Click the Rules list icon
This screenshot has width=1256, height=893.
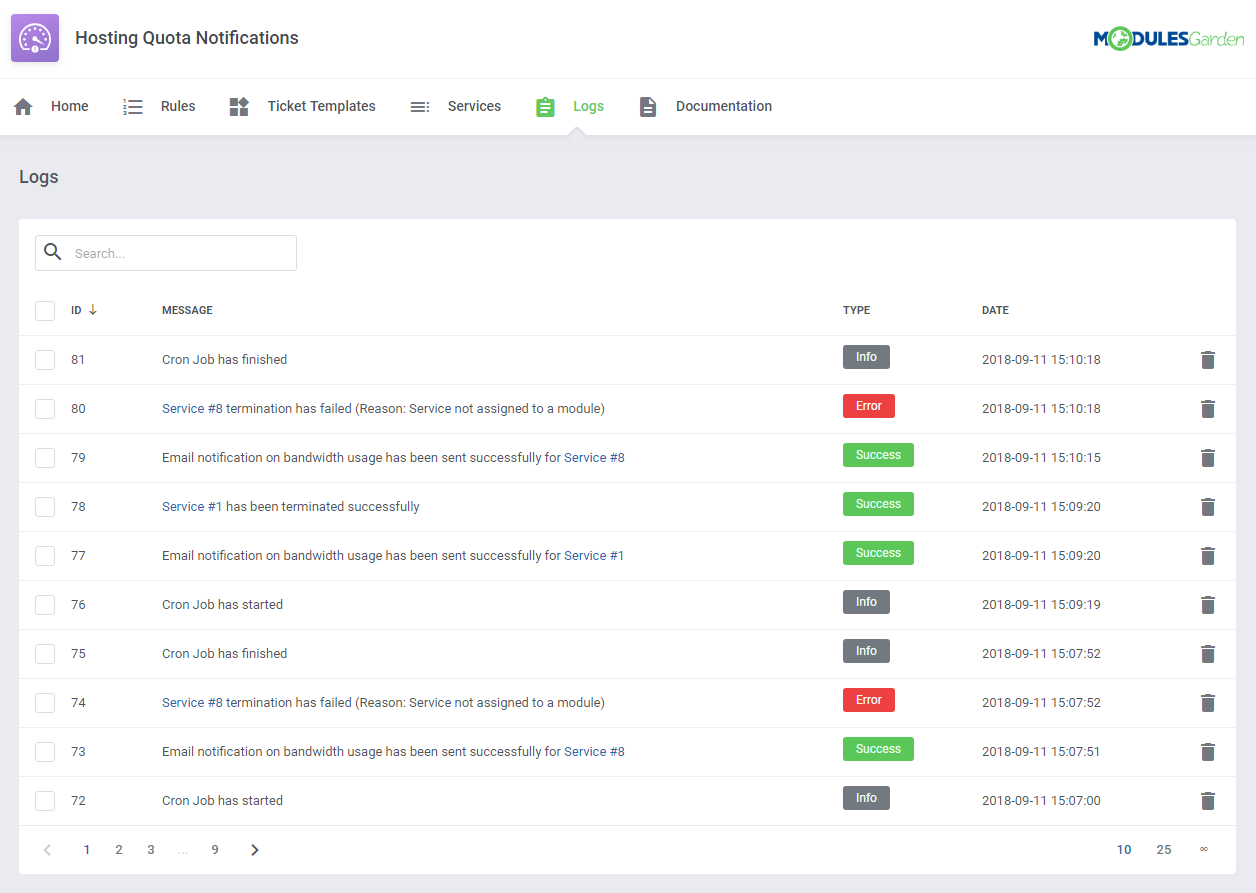coord(133,107)
